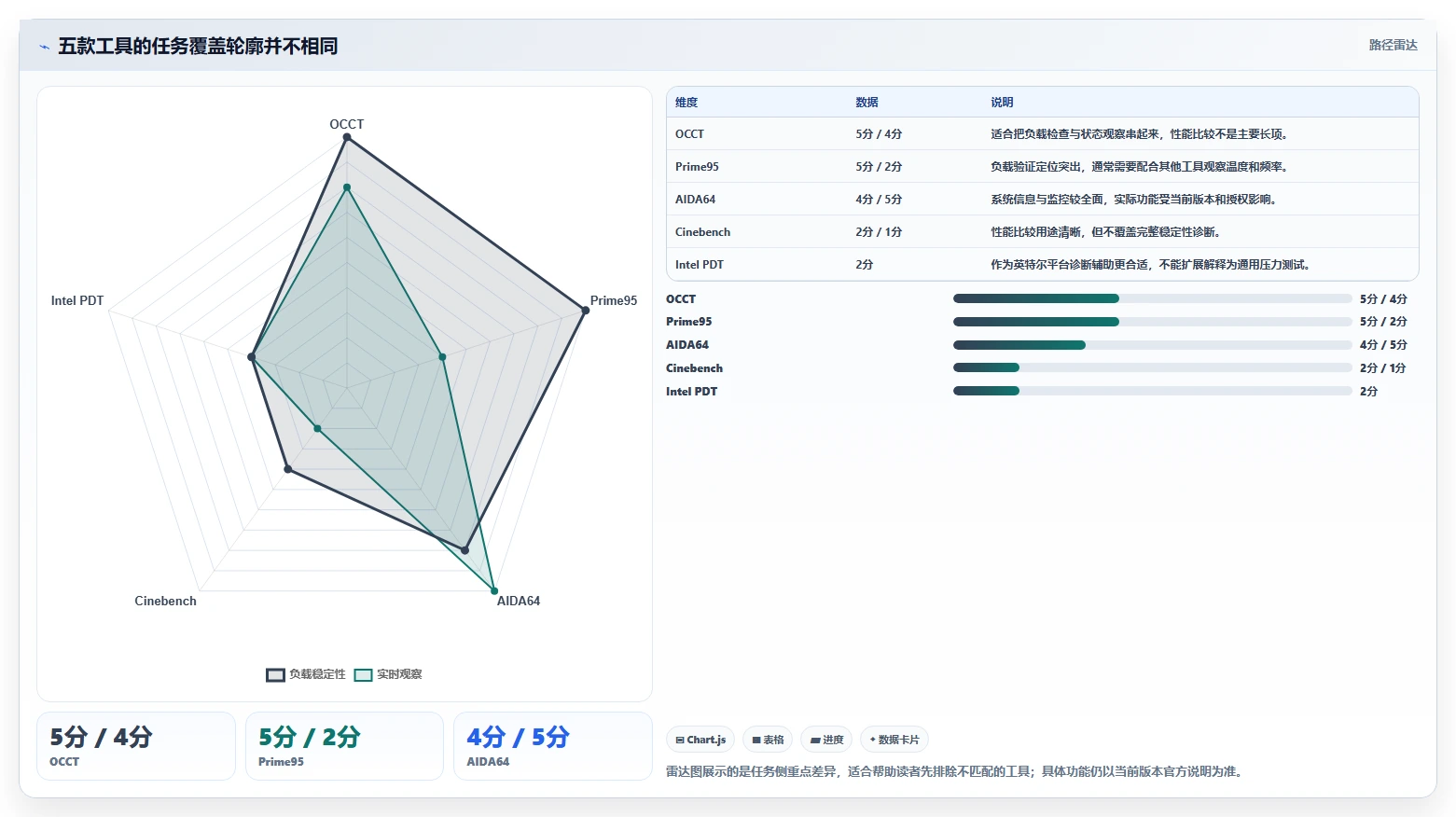1456x817 pixels.
Task: Toggle the 实时观察 legend series
Action: point(388,674)
